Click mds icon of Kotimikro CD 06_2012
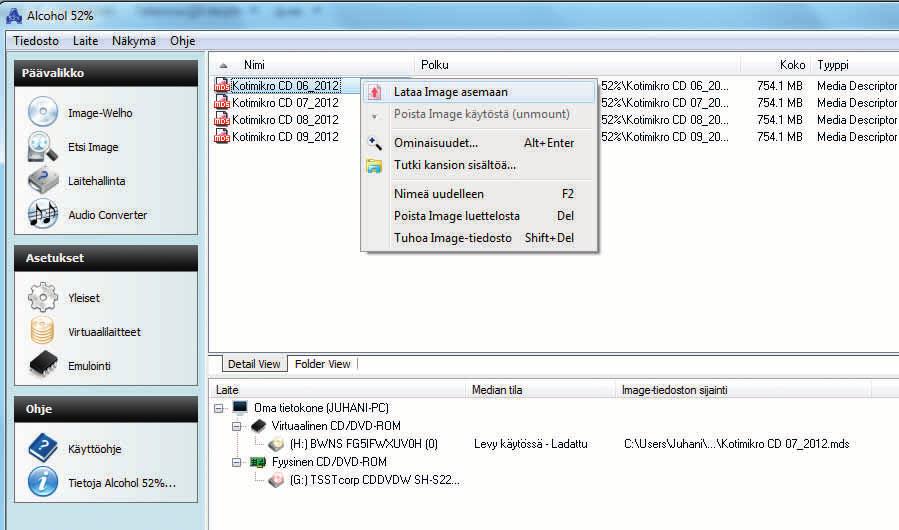 (221, 85)
